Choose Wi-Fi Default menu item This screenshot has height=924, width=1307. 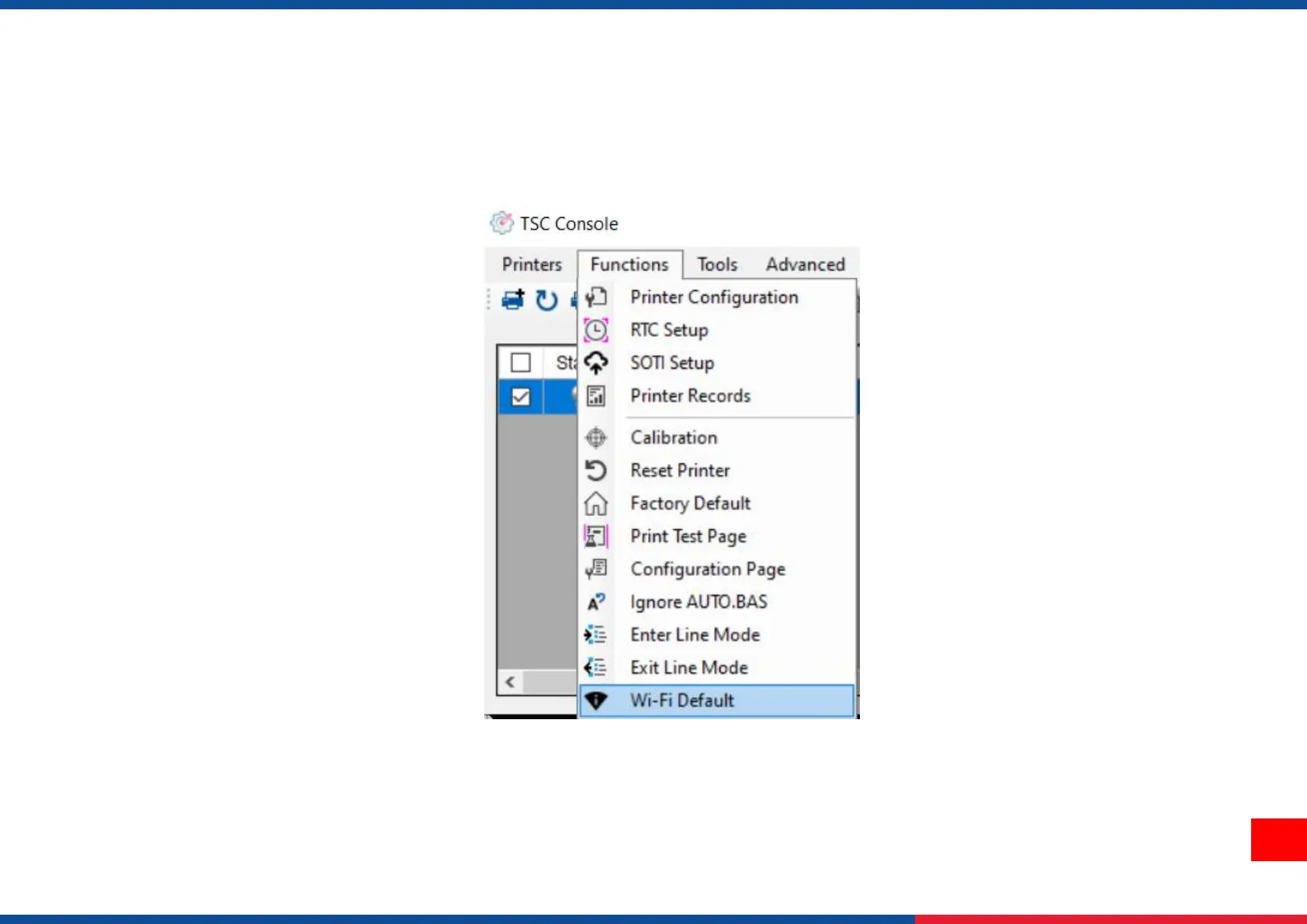point(717,701)
